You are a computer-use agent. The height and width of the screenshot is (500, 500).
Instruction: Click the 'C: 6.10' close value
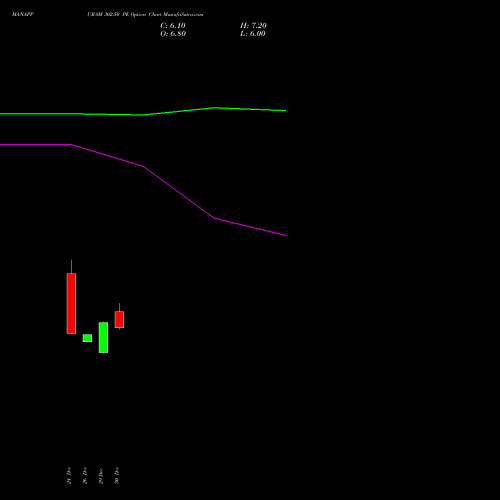click(x=173, y=26)
